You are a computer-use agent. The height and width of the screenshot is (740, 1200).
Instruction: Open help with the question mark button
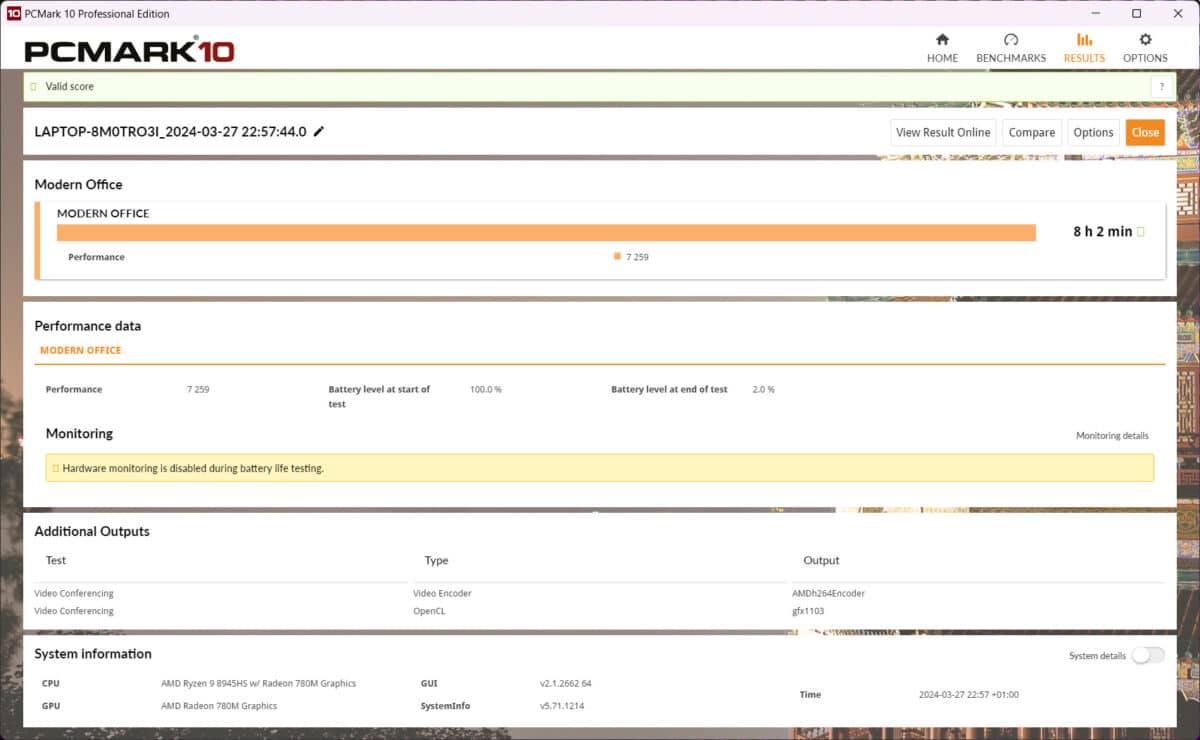click(1162, 87)
